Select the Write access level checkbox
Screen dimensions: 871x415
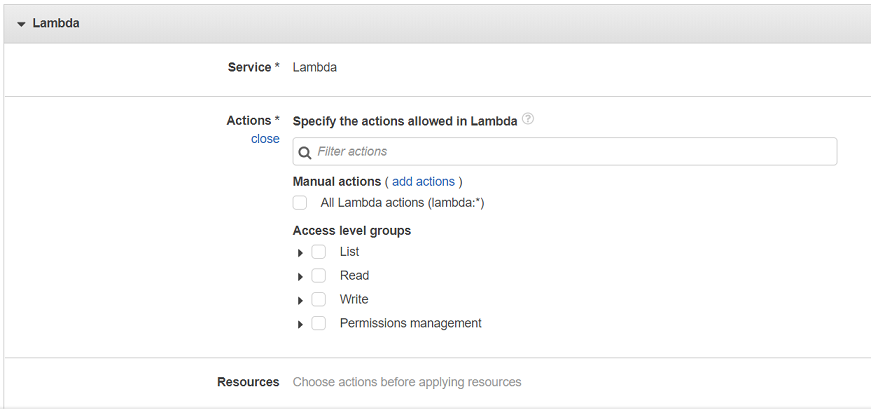319,300
